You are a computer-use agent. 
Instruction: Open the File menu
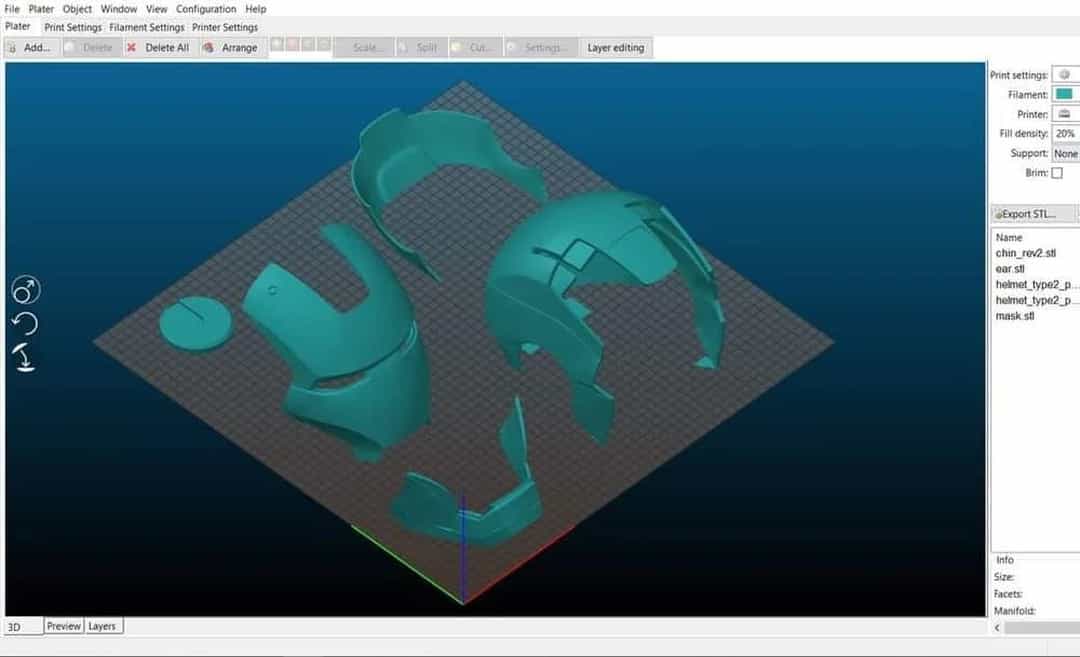[x=12, y=9]
